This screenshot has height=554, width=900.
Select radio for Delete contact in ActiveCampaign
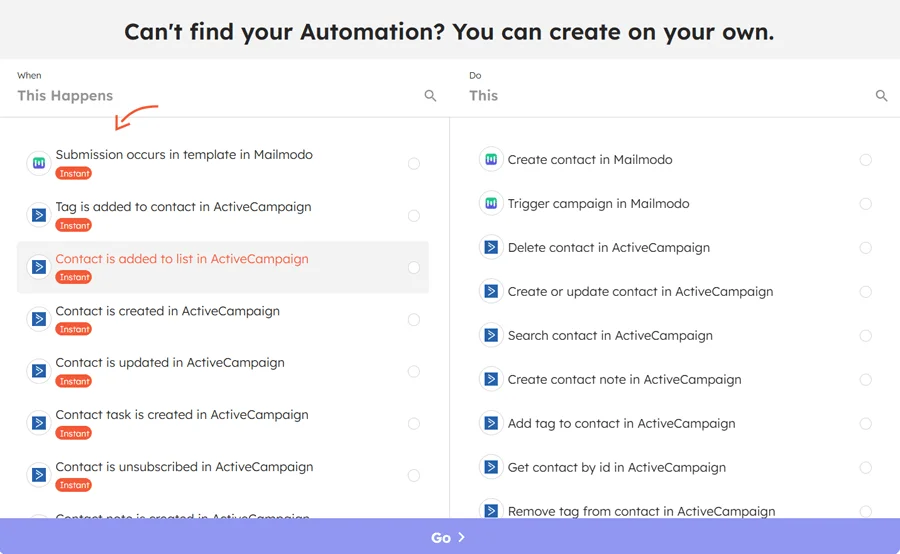[866, 248]
